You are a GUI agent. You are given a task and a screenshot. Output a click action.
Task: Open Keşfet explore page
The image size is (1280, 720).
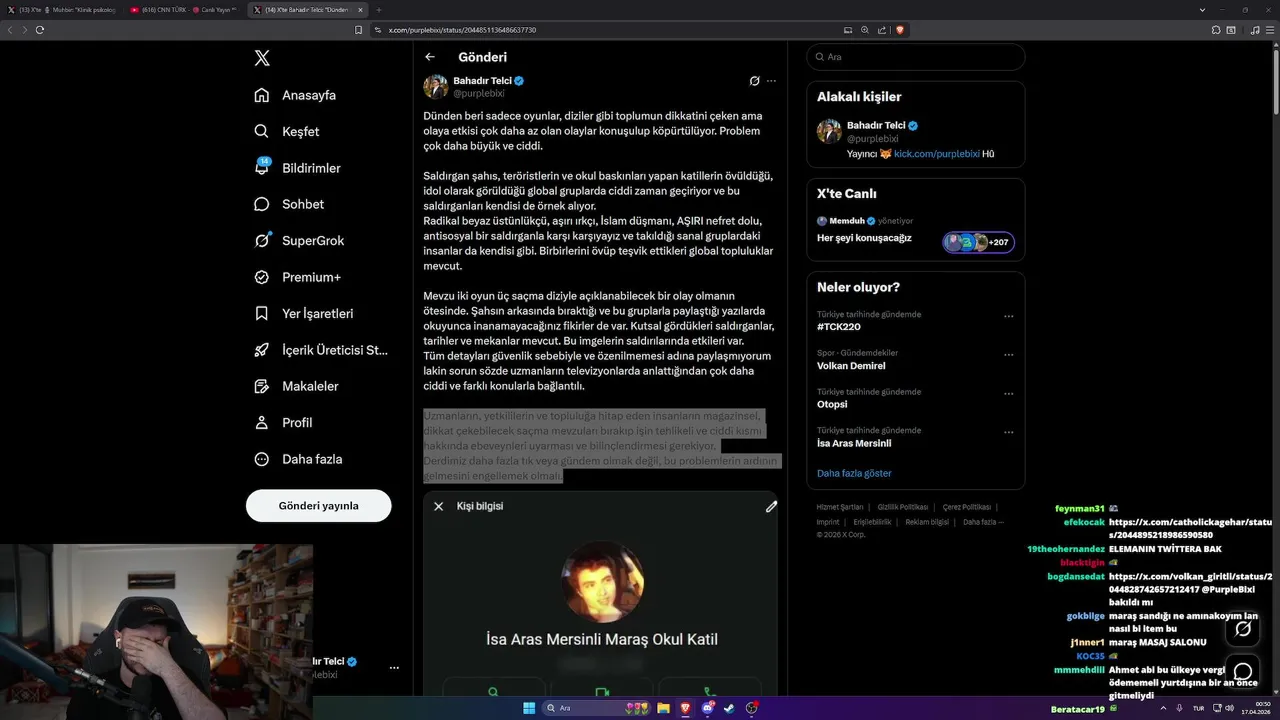pos(287,131)
